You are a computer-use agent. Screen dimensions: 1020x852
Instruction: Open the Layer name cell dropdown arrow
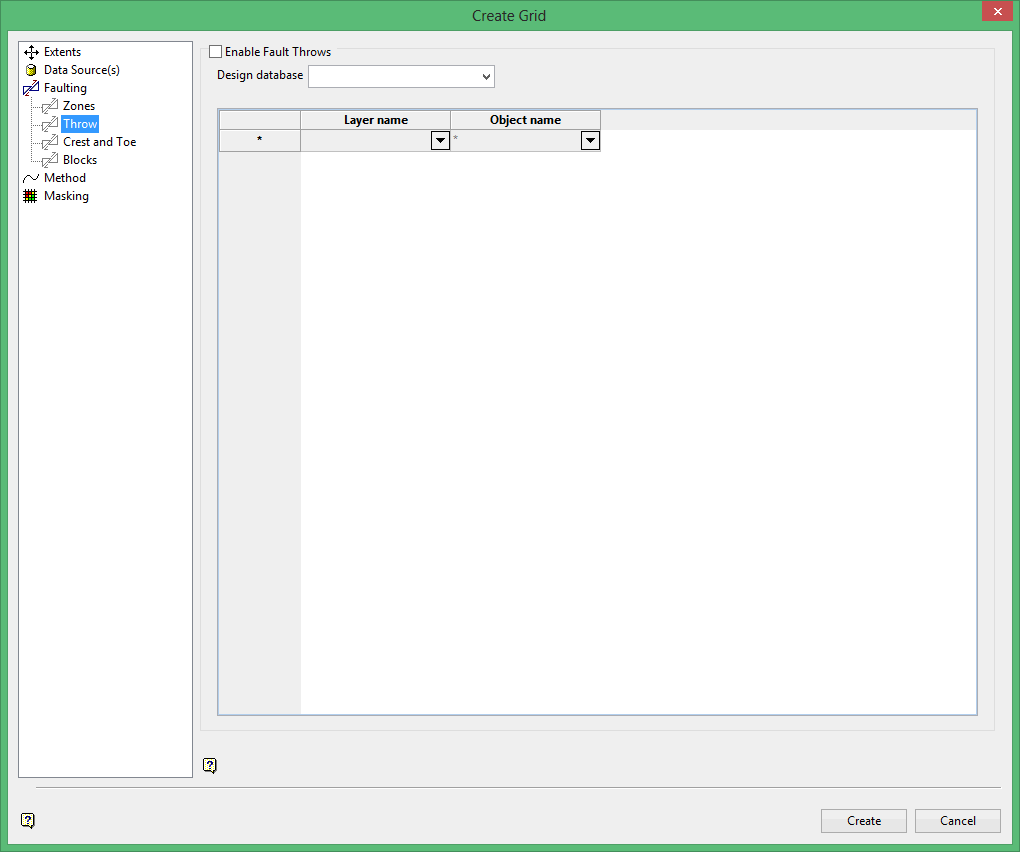point(440,140)
